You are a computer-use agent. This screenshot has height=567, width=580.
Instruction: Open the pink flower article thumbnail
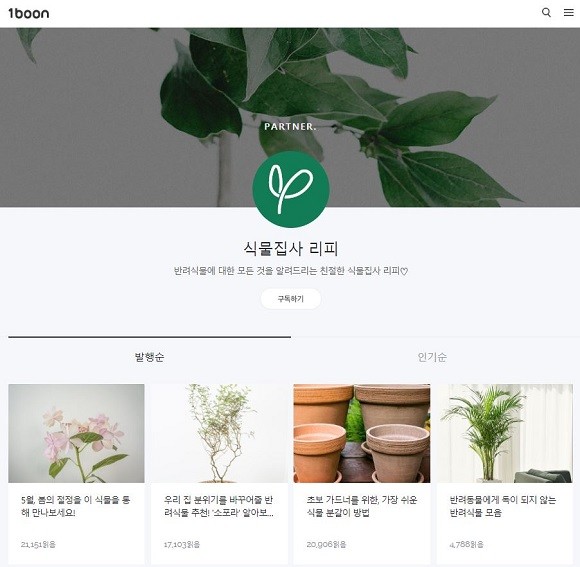coord(77,433)
